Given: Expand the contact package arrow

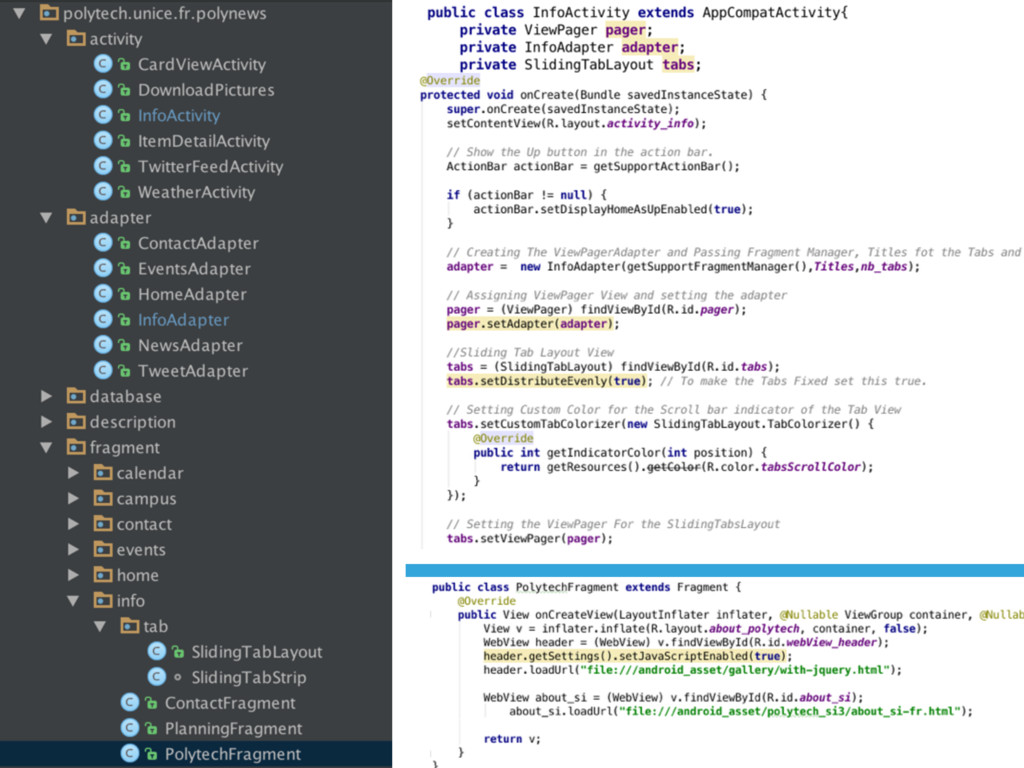Looking at the screenshot, I should pos(73,523).
